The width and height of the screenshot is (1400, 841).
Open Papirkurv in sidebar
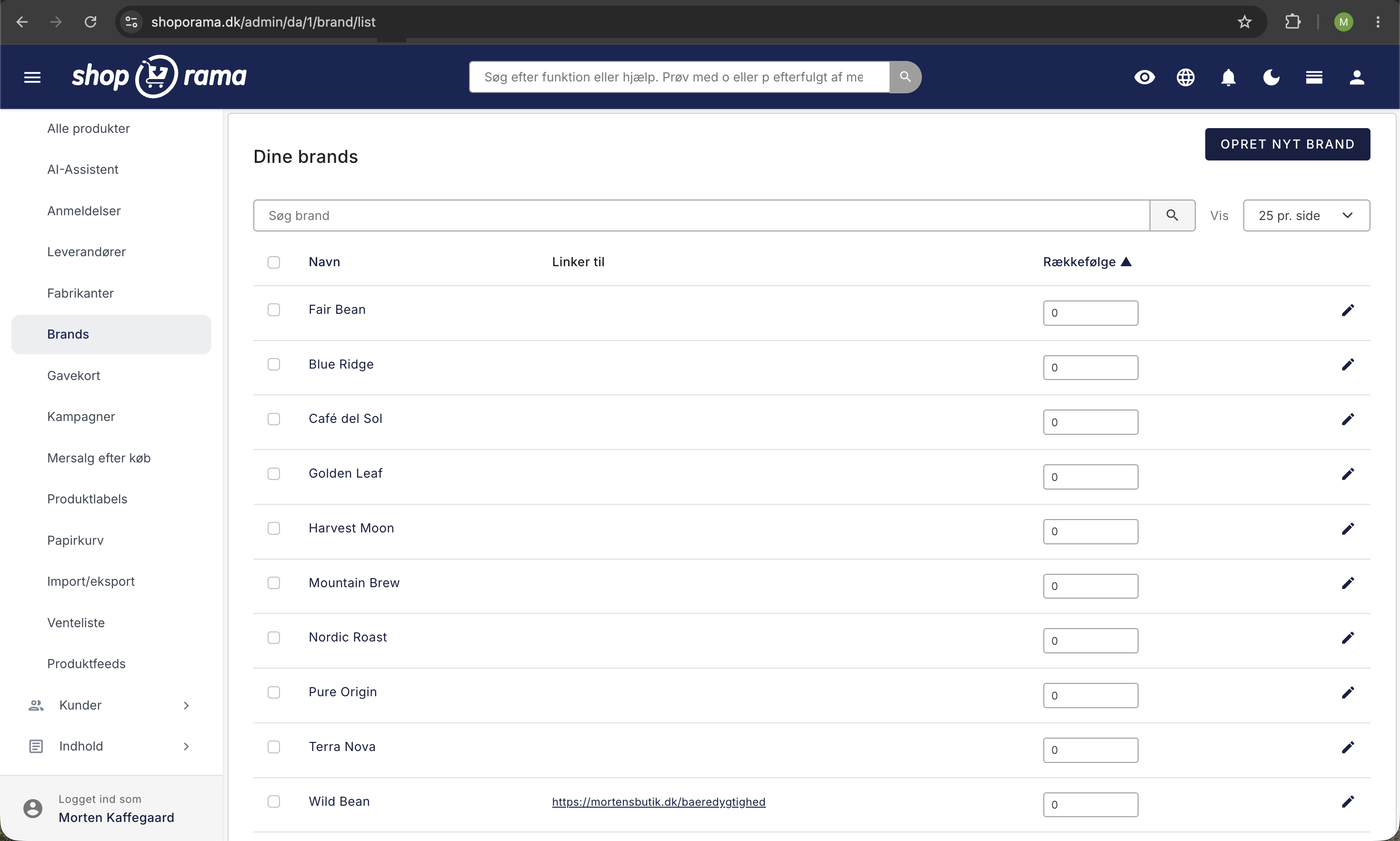pyautogui.click(x=75, y=540)
